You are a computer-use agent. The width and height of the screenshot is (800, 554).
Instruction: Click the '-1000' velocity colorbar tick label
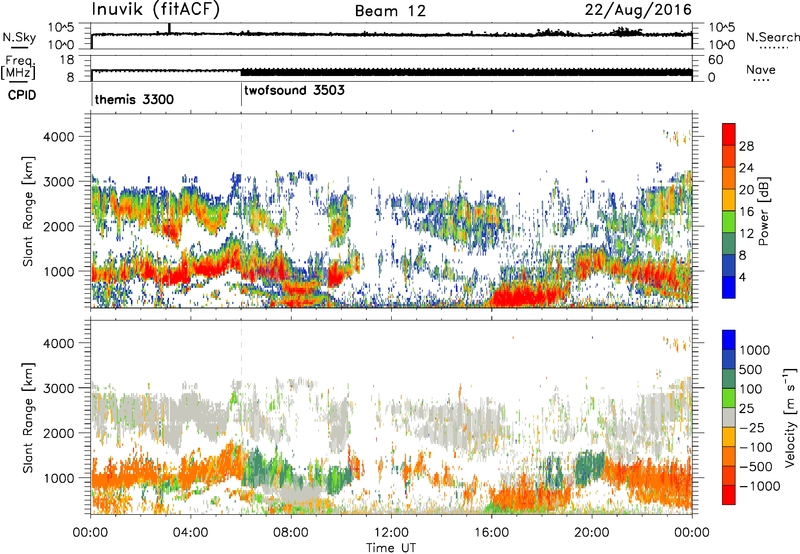(760, 486)
